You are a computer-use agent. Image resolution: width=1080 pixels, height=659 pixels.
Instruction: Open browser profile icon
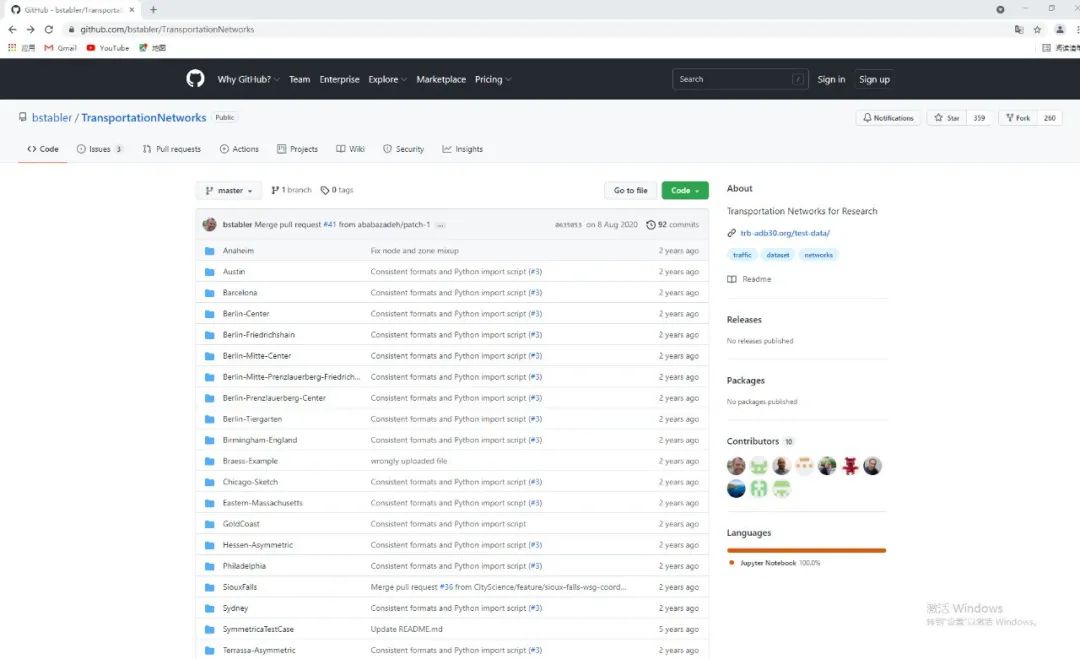click(x=1060, y=30)
